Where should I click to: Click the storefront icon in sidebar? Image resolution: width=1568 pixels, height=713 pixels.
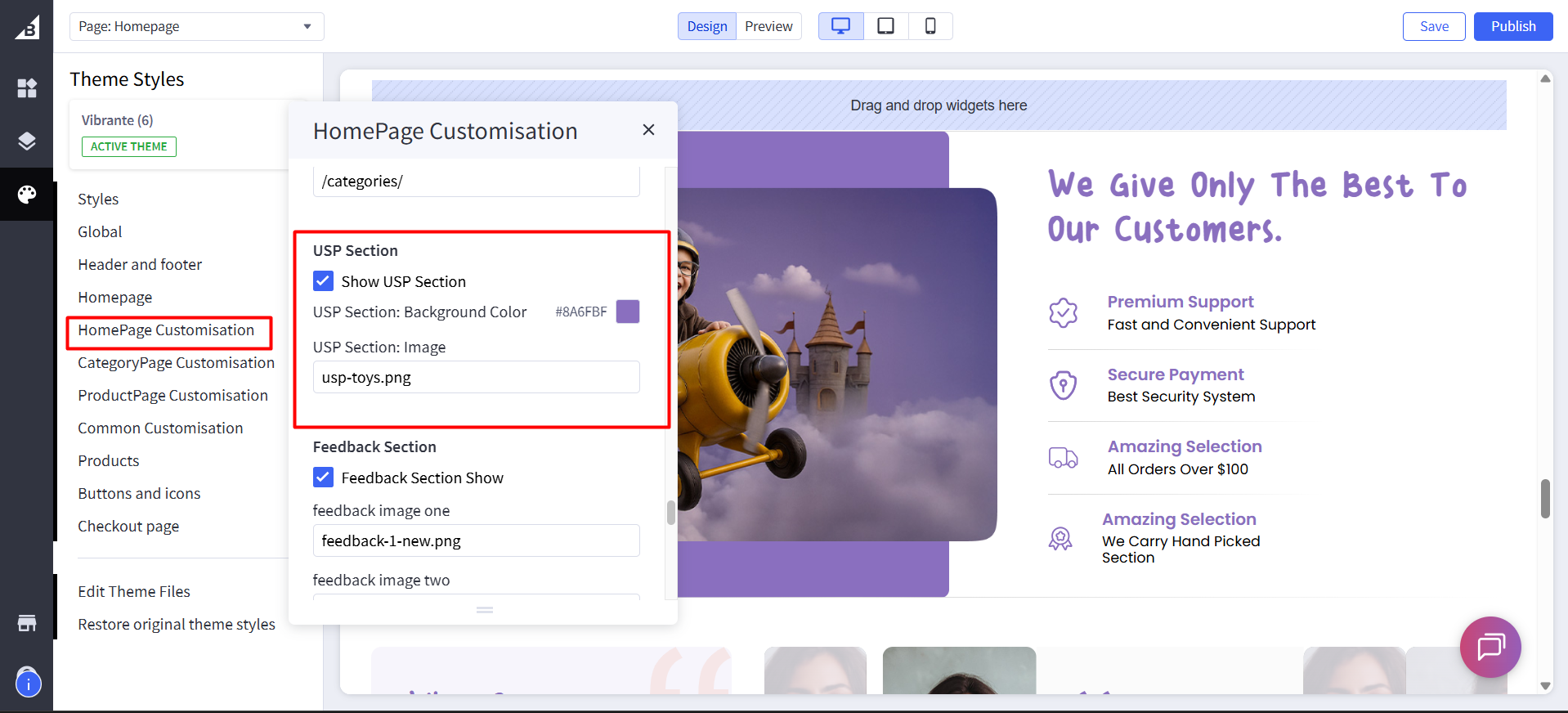[x=27, y=623]
